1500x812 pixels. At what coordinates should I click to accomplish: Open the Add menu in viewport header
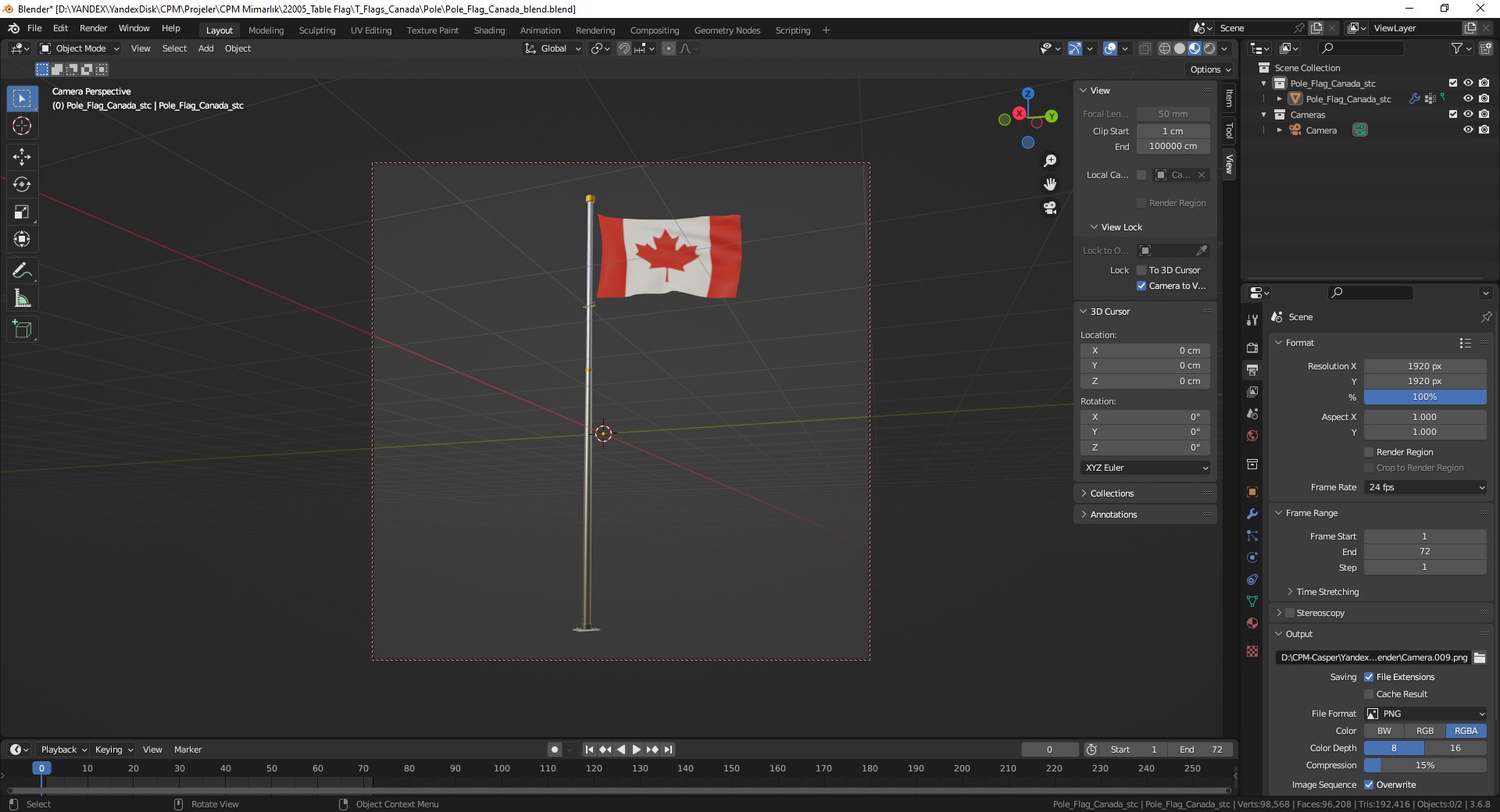pos(205,48)
